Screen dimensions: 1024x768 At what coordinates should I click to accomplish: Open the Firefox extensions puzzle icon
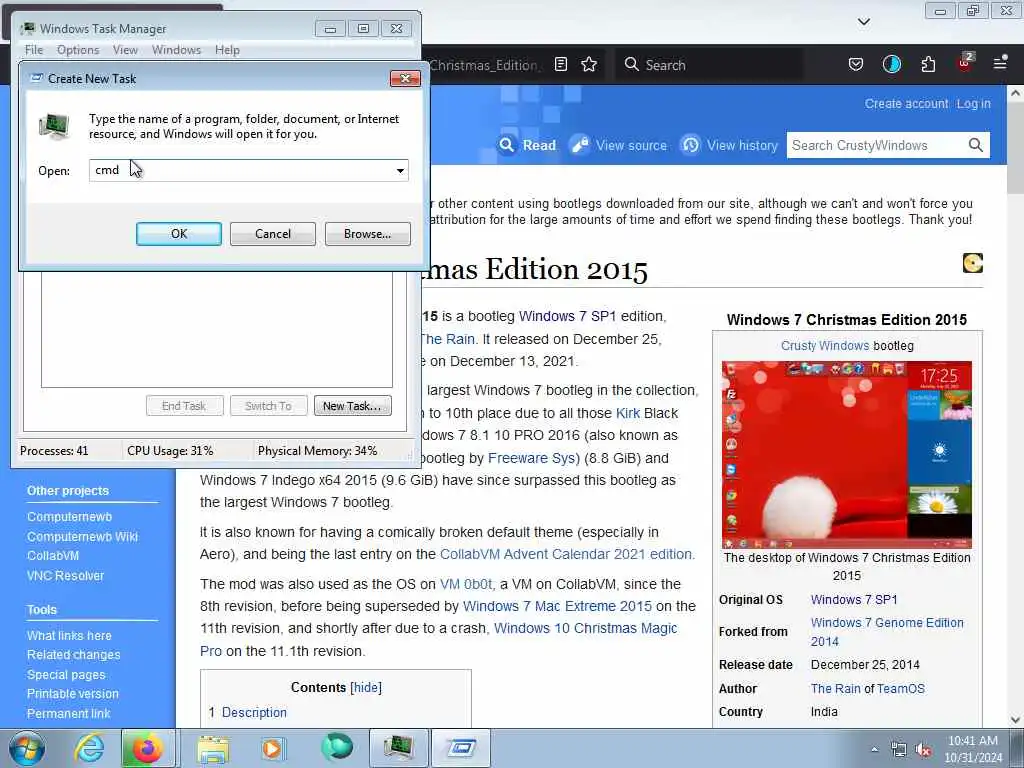928,64
